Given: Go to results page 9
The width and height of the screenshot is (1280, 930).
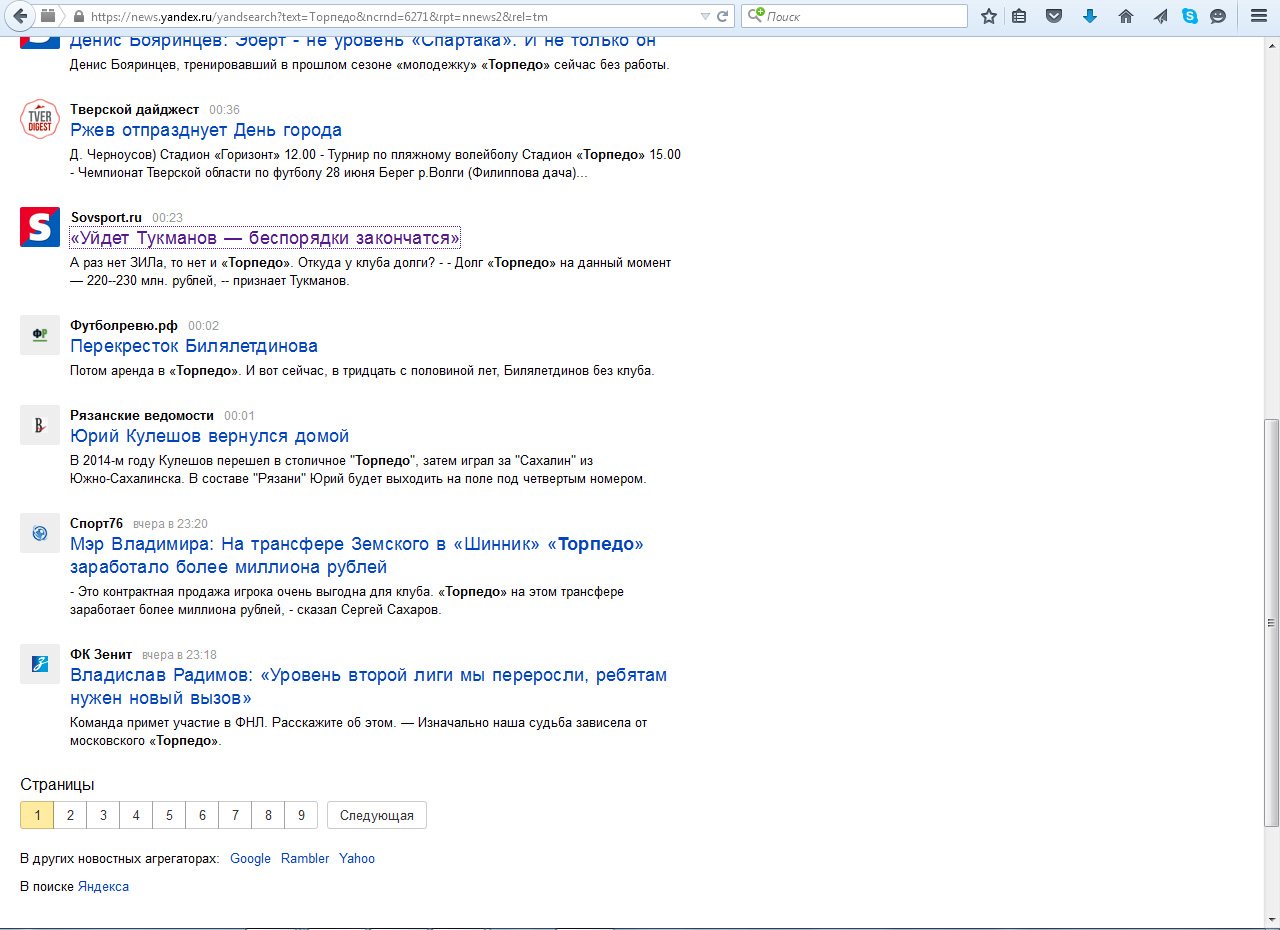Looking at the screenshot, I should [301, 815].
